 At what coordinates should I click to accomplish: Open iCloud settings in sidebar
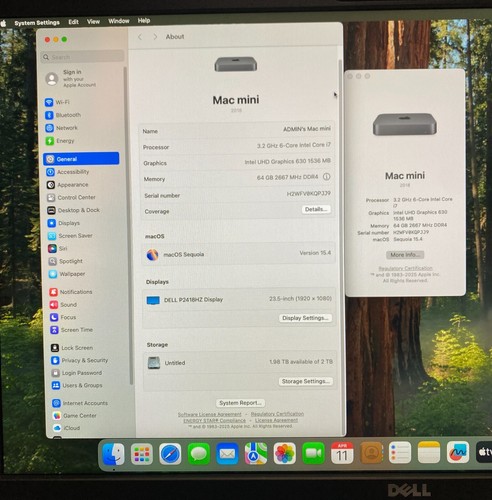click(x=66, y=428)
